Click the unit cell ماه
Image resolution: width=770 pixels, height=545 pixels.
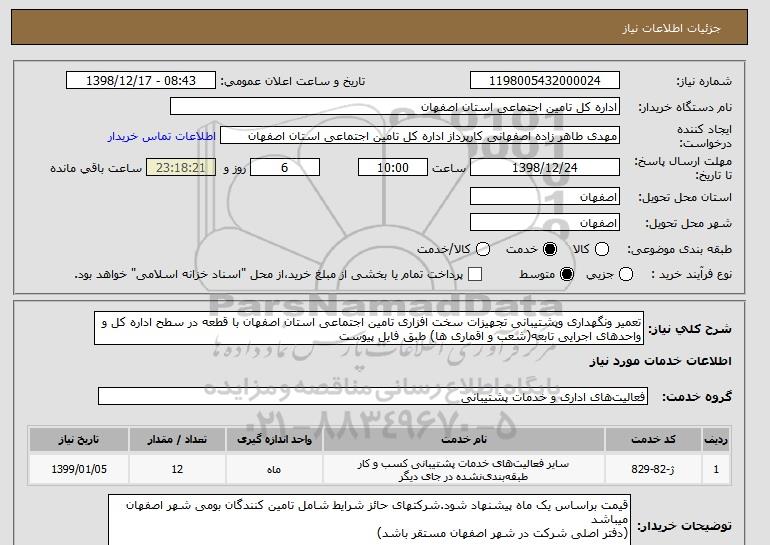point(274,469)
